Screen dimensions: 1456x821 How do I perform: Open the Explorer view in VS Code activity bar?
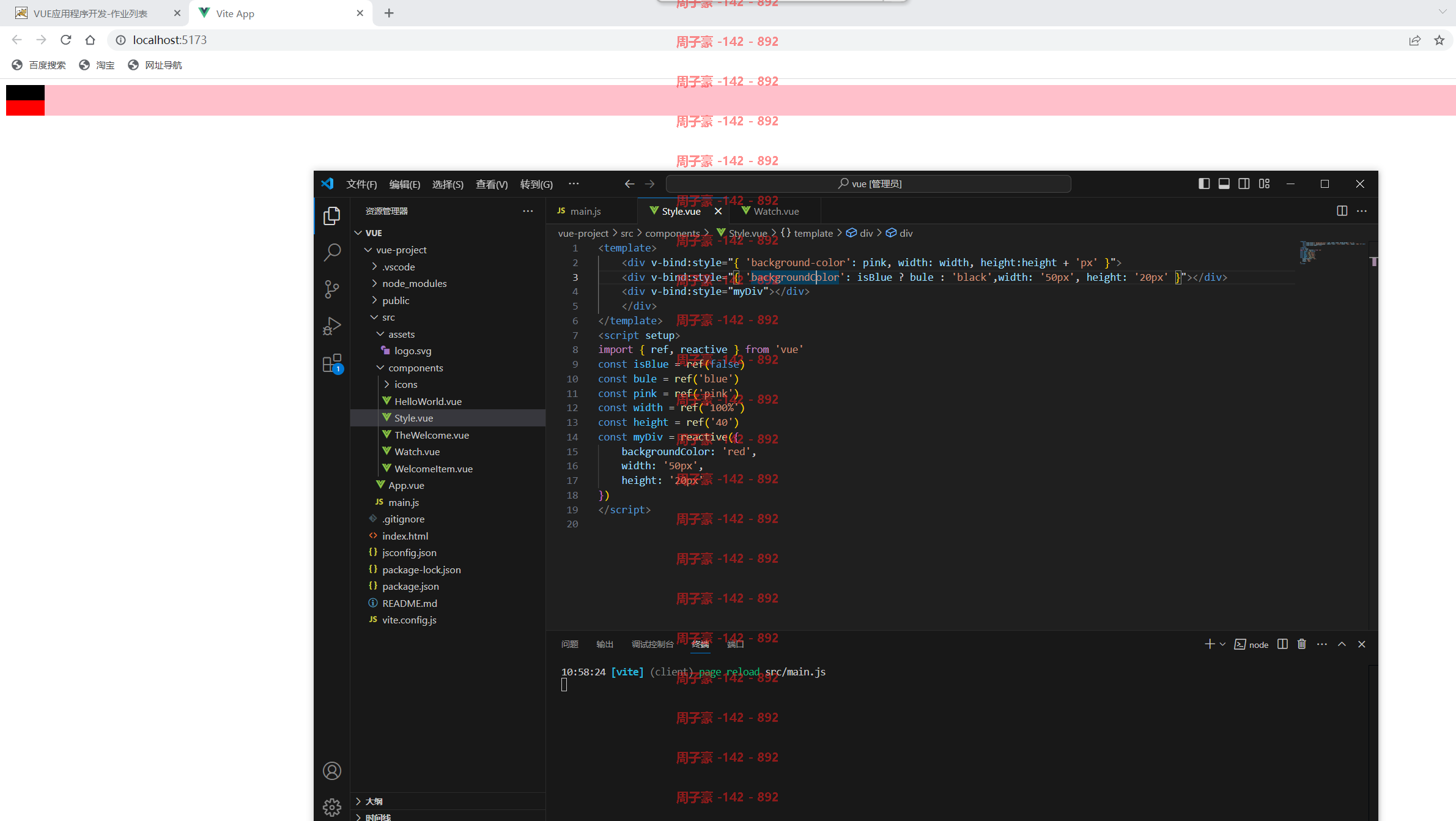tap(332, 215)
